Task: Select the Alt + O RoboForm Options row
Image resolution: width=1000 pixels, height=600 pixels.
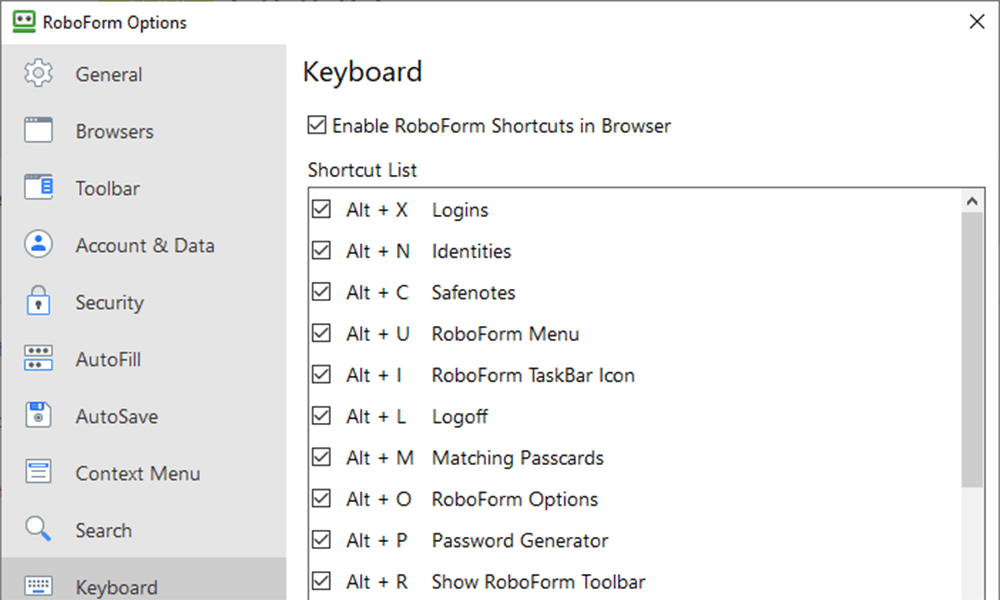Action: pyautogui.click(x=635, y=499)
